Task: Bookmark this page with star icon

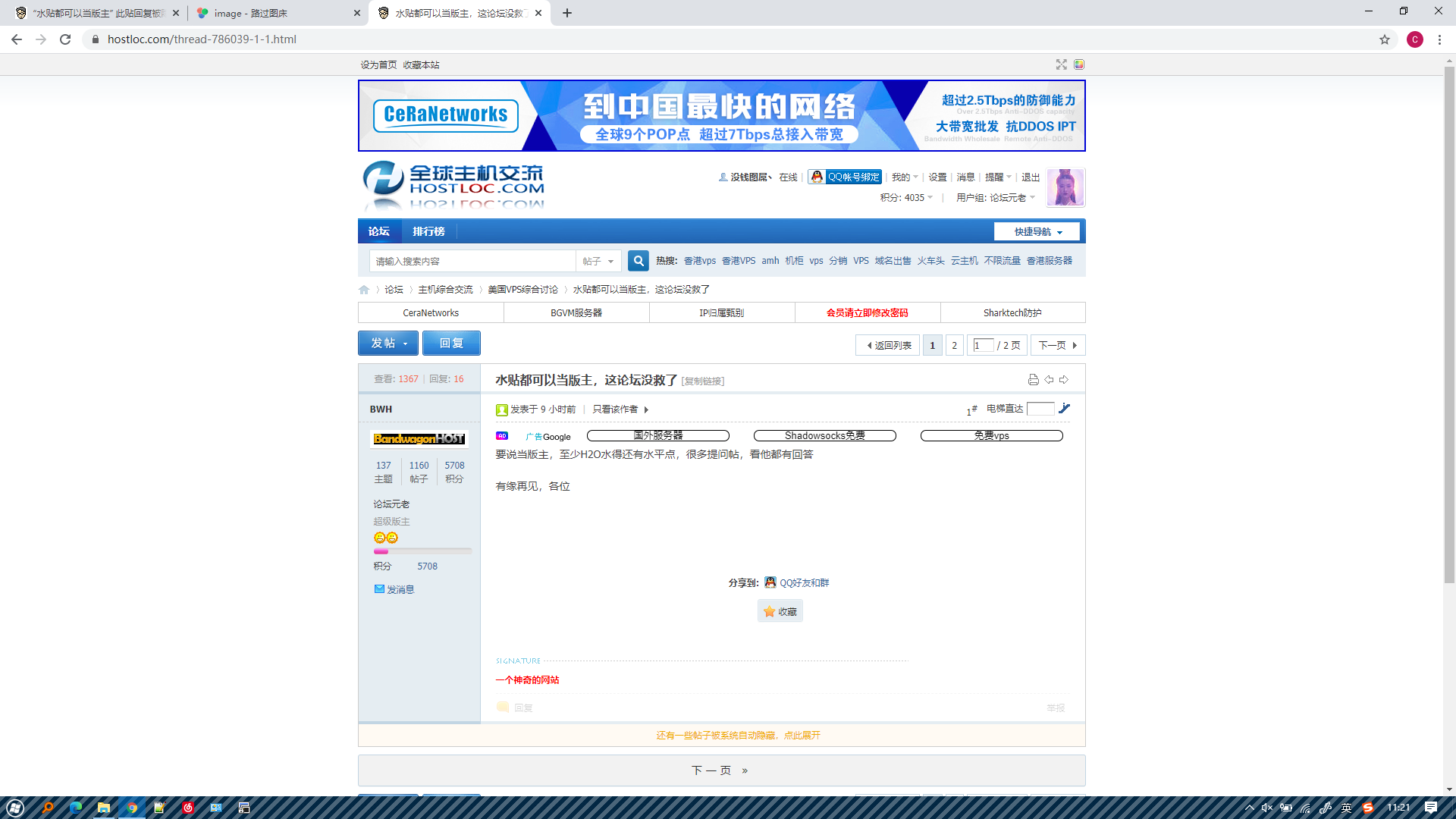Action: pos(1385,39)
